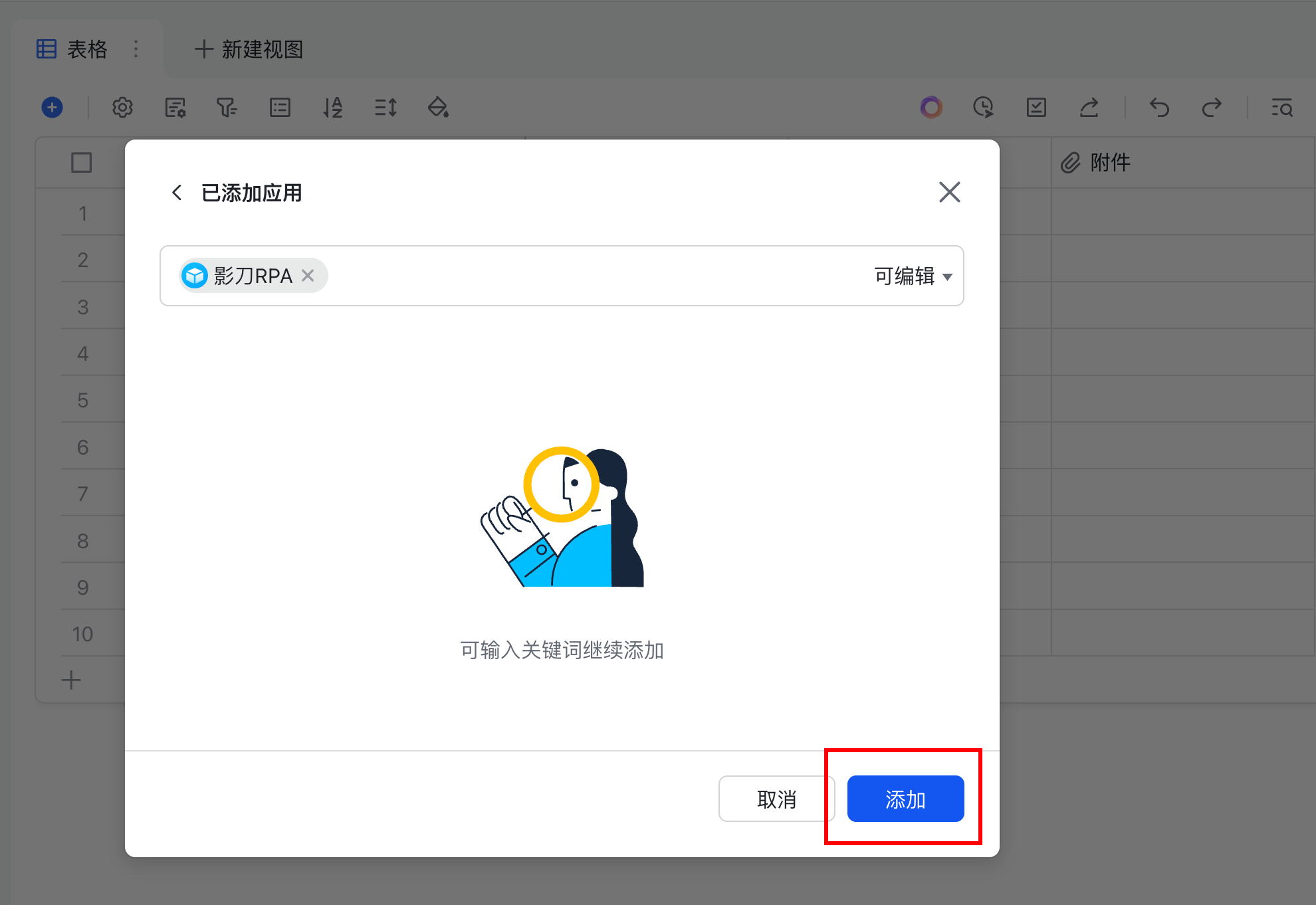Open the filter funnel icon
This screenshot has height=905, width=1316.
(x=227, y=107)
